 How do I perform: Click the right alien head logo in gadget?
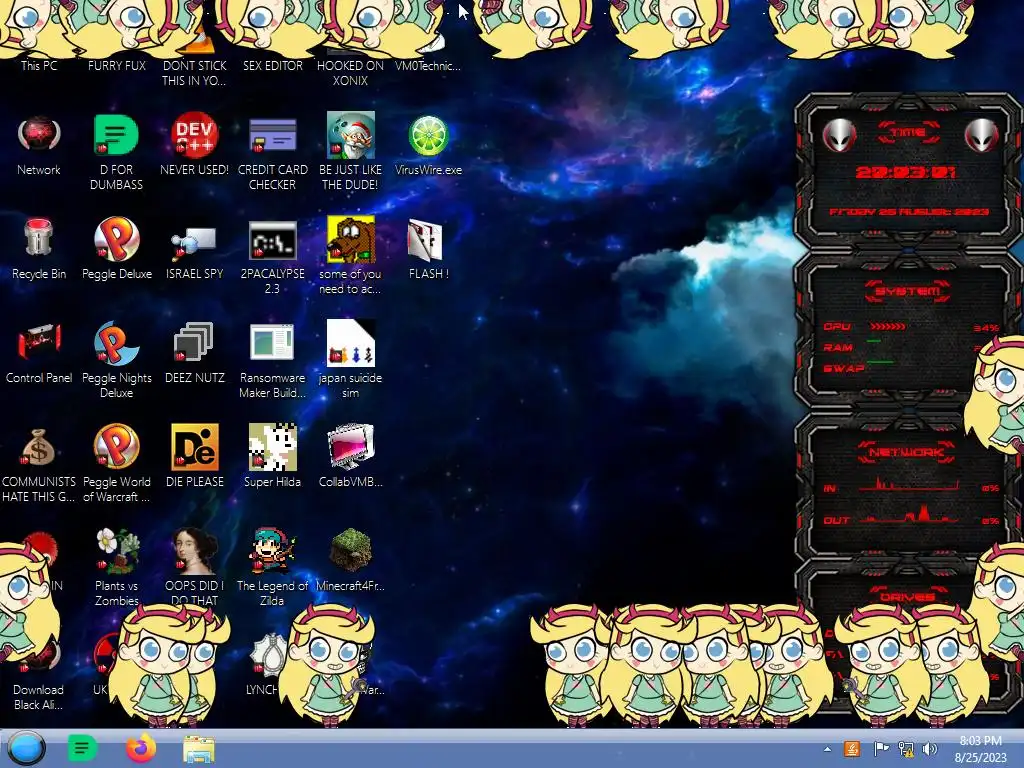pos(981,135)
